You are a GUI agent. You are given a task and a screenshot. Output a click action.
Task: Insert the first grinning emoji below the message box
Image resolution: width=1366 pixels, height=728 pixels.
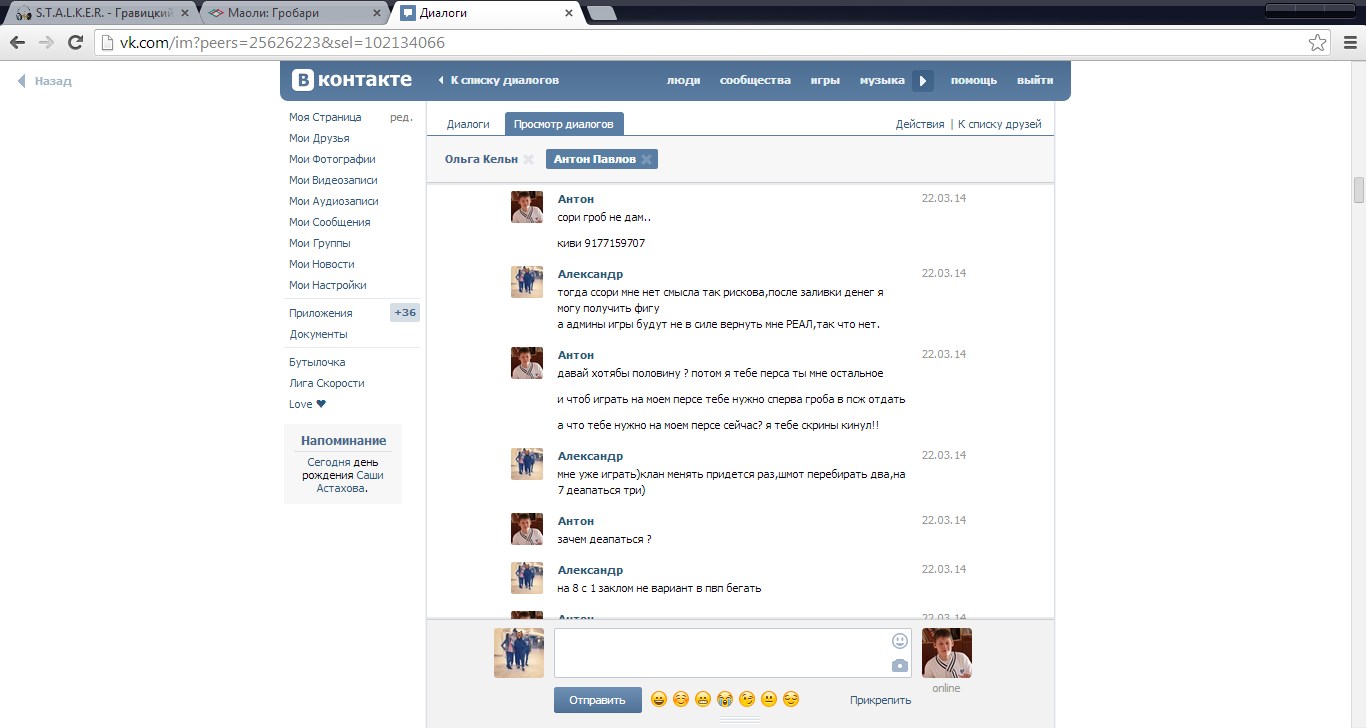coord(658,699)
